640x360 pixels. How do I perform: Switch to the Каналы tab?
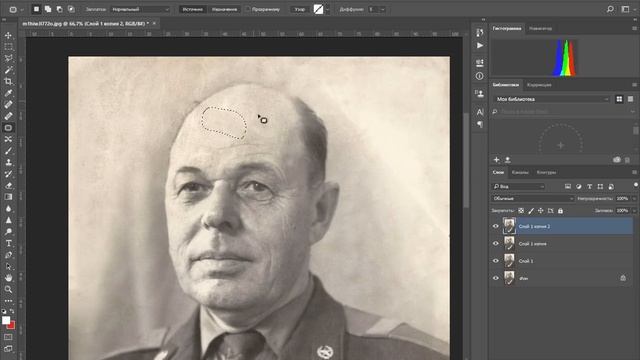[520, 172]
